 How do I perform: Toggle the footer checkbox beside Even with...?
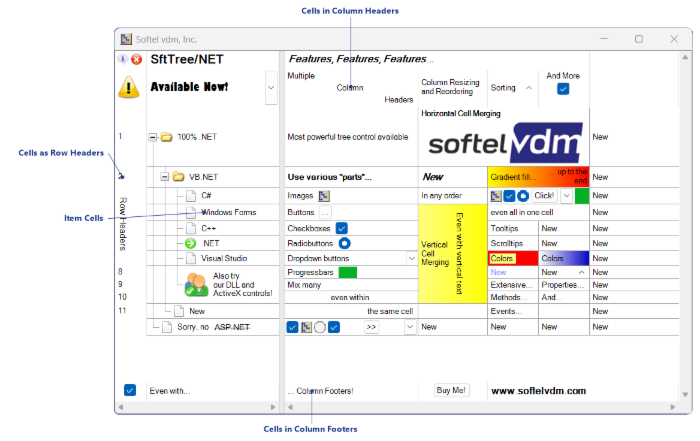(130, 390)
